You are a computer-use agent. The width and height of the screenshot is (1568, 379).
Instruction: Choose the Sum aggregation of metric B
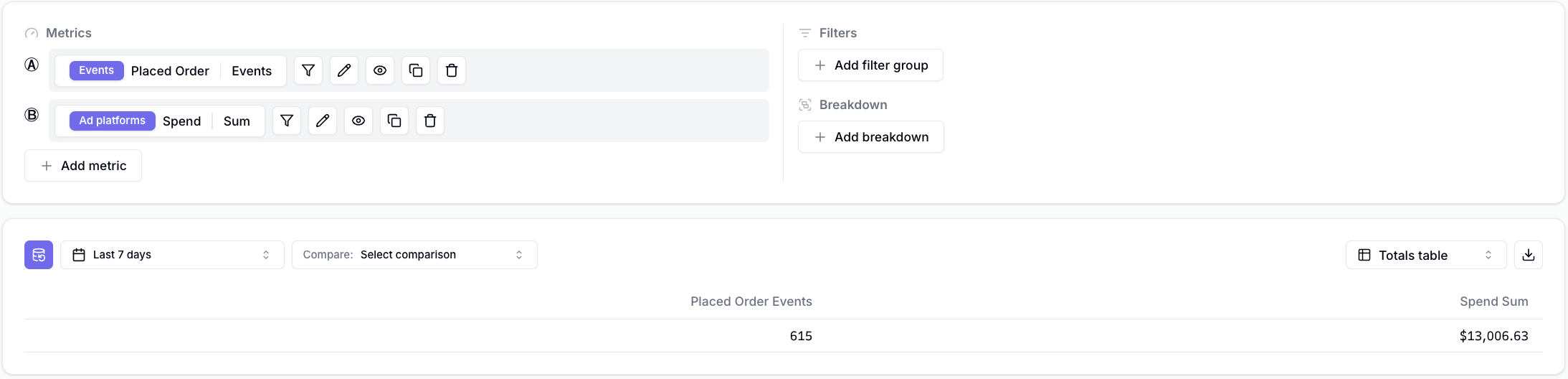pos(237,121)
